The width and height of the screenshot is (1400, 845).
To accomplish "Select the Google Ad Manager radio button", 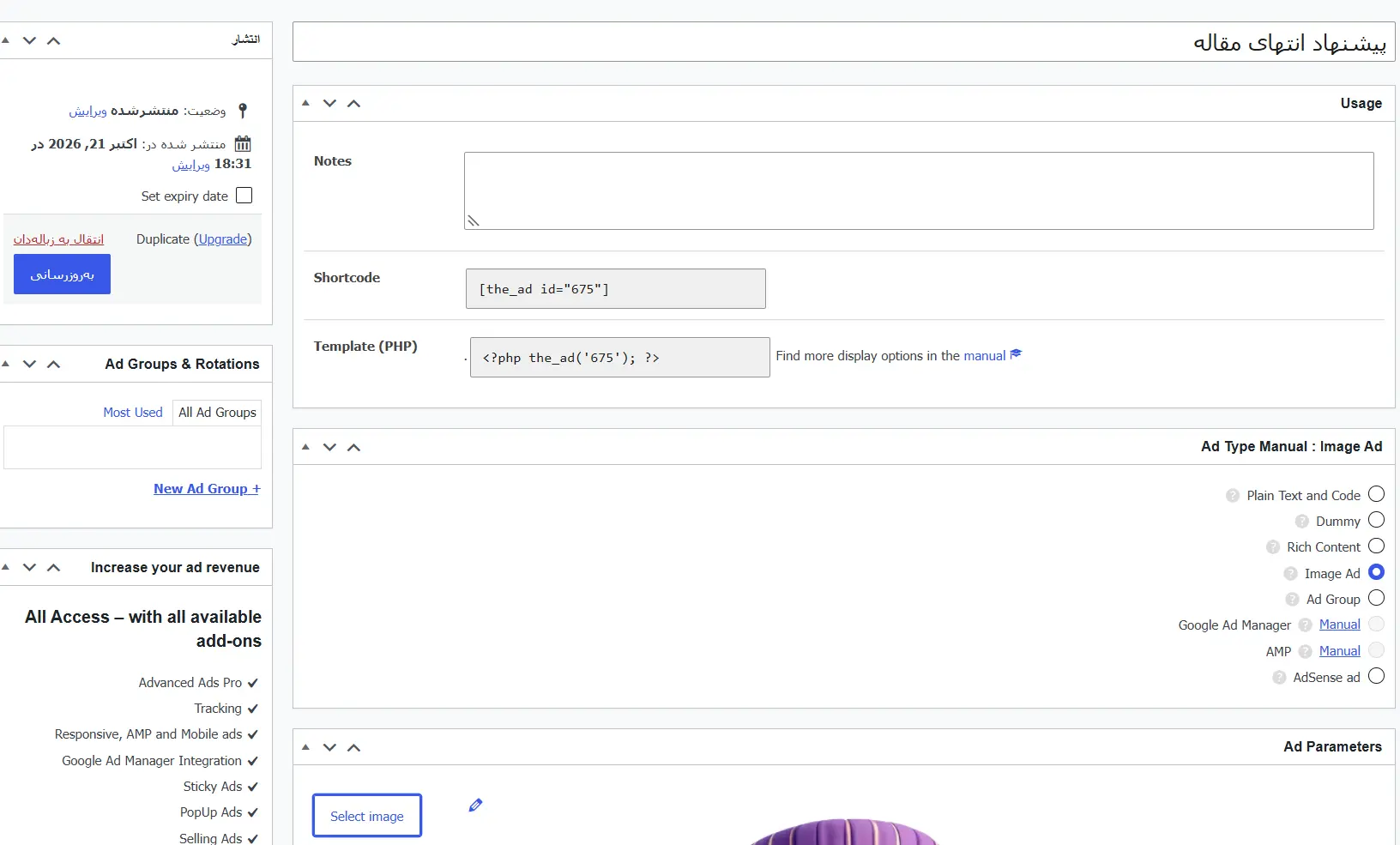I will (x=1376, y=624).
